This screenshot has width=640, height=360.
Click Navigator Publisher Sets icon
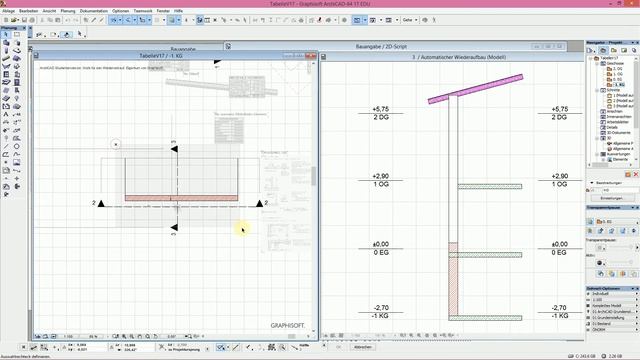coord(633,51)
